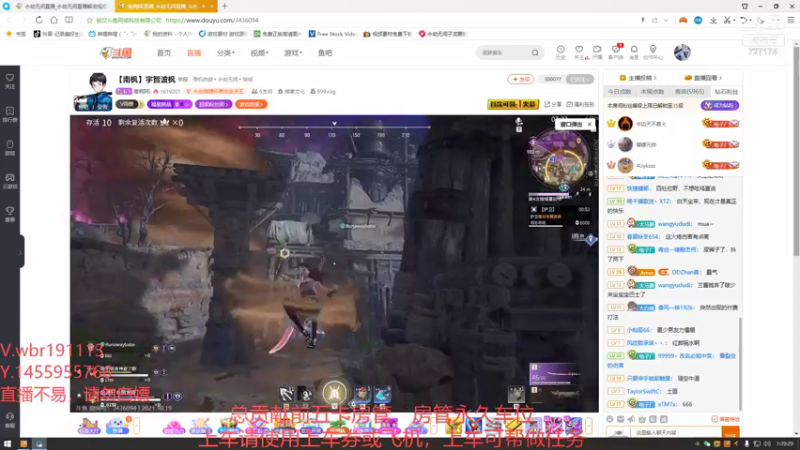Image resolution: width=800 pixels, height=450 pixels.
Task: Click the gift bar right arrow
Action: 589,425
